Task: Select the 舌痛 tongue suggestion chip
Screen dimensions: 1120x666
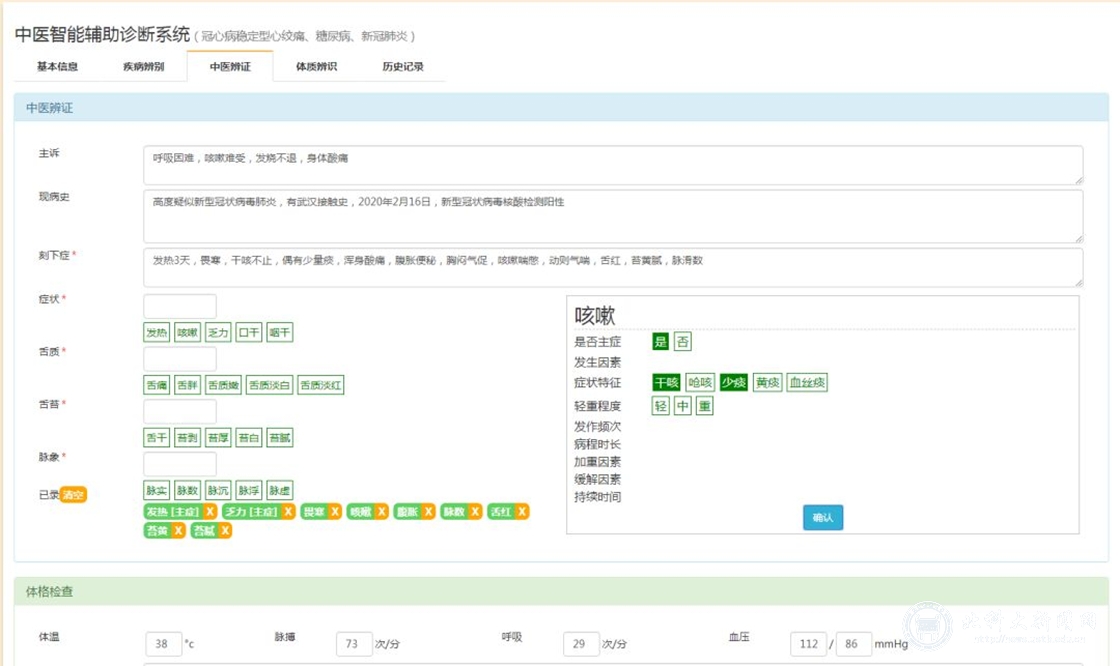Action: 156,385
